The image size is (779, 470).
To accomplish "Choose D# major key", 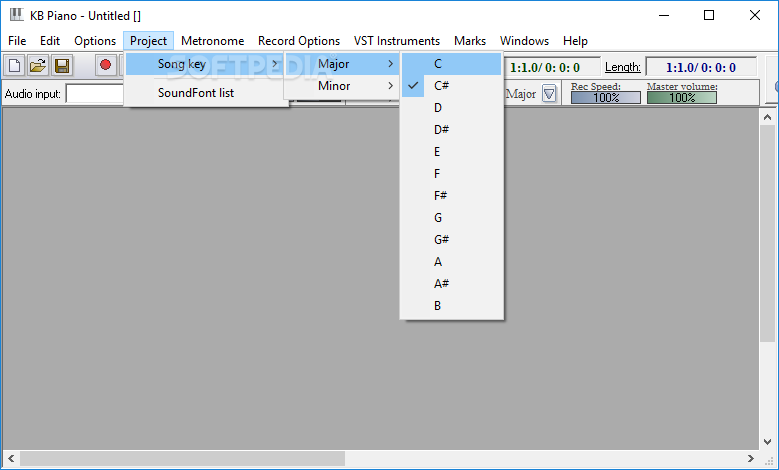I will (452, 130).
